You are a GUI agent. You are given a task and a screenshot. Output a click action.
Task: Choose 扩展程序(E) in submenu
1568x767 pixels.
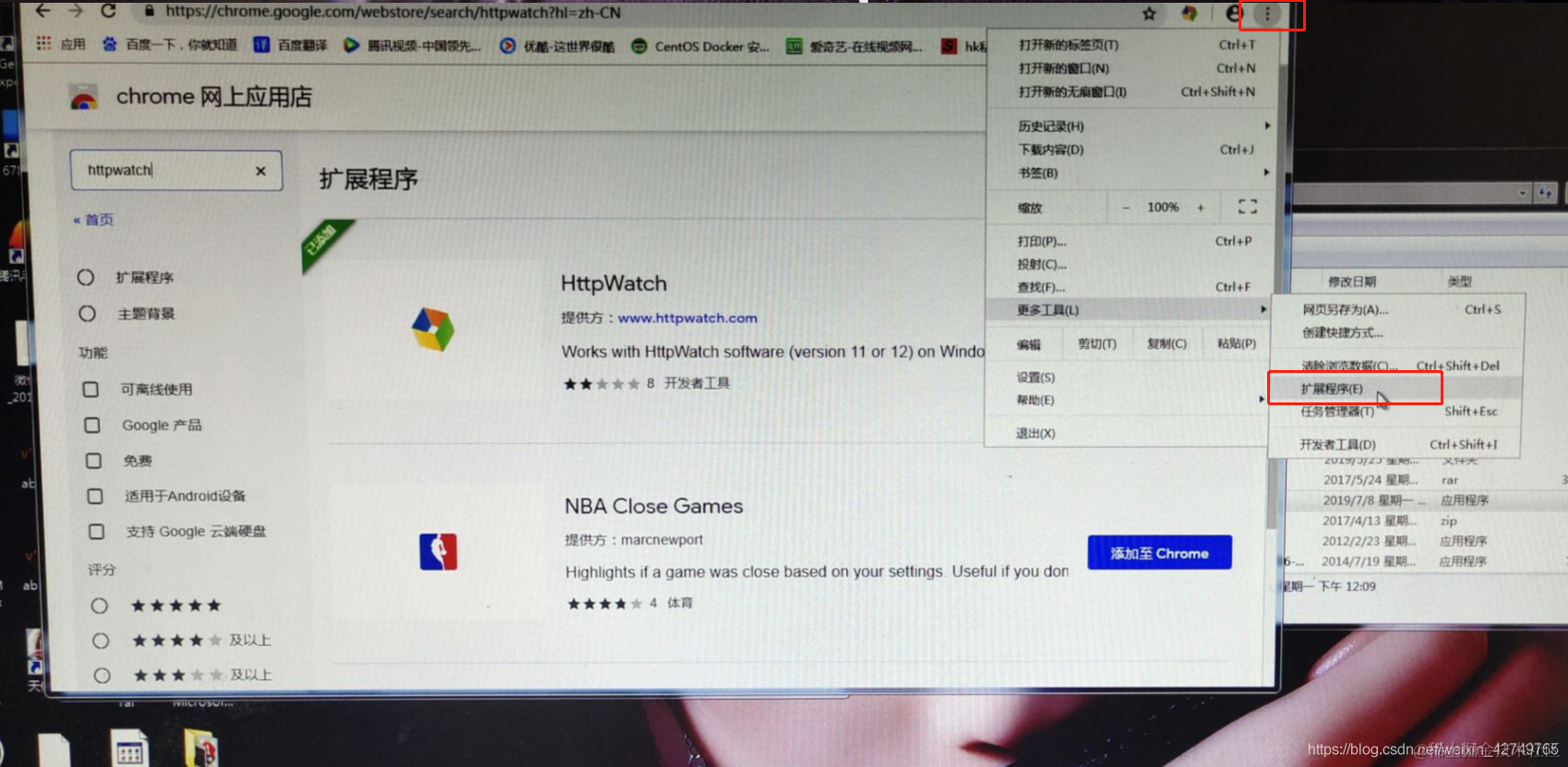(1396, 389)
